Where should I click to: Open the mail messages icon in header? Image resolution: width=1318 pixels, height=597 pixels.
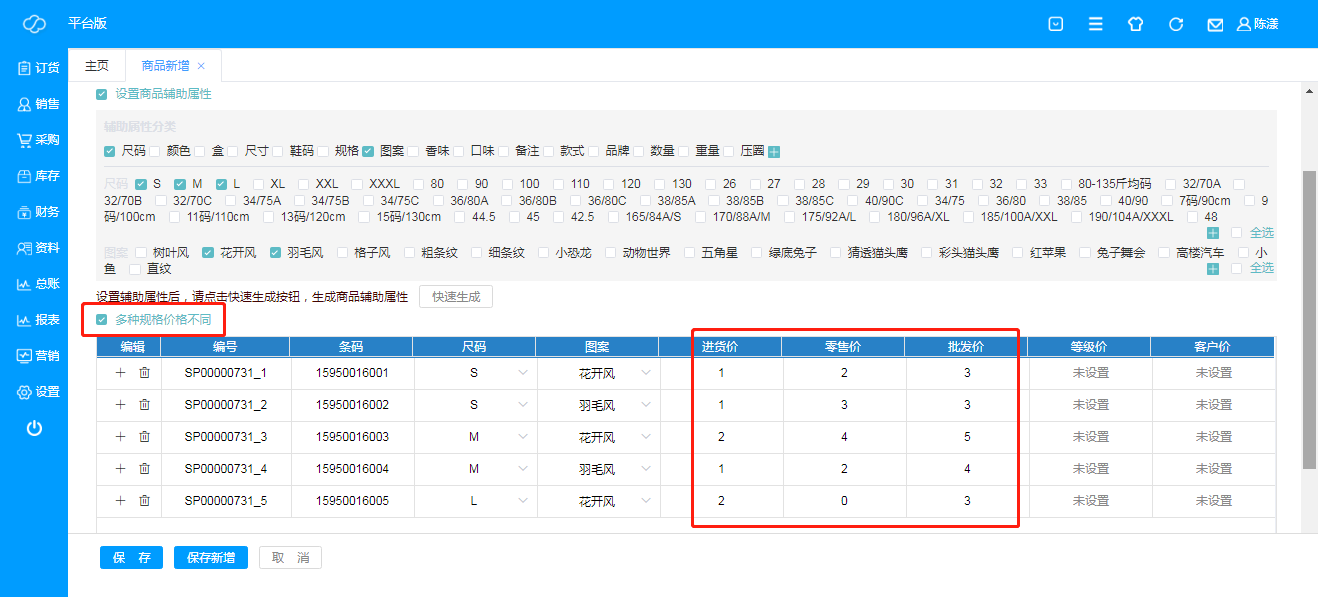[x=1215, y=25]
